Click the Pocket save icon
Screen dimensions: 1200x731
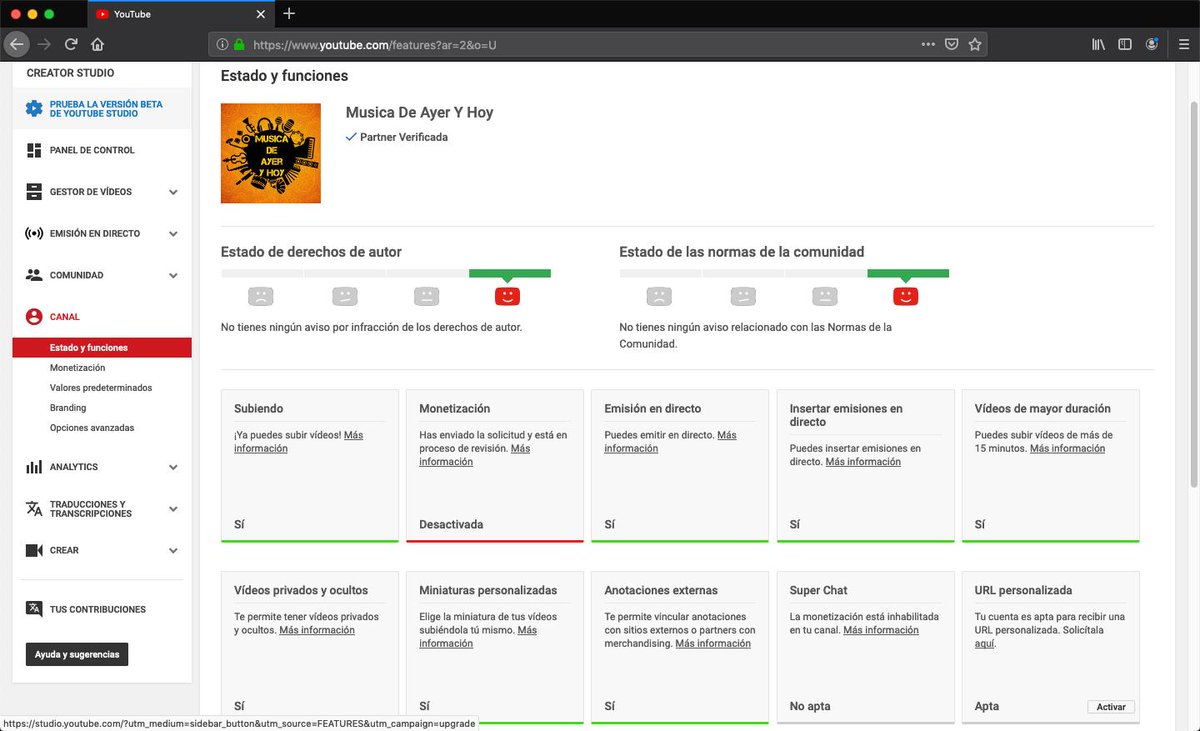coord(952,44)
